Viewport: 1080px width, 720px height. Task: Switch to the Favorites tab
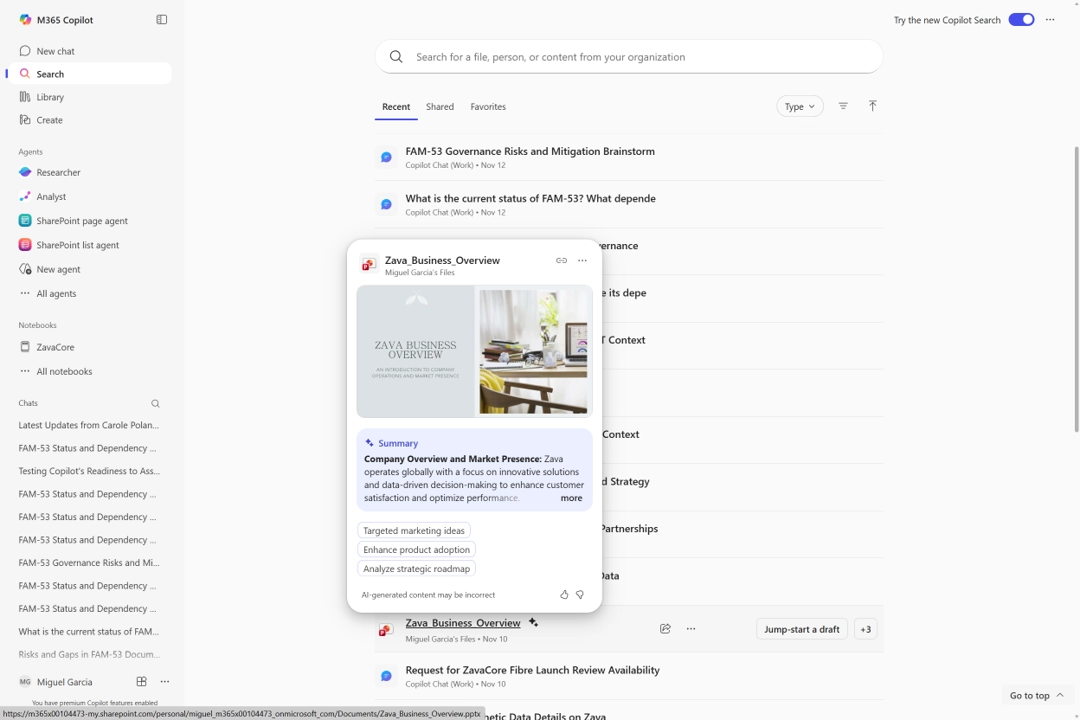(x=487, y=106)
